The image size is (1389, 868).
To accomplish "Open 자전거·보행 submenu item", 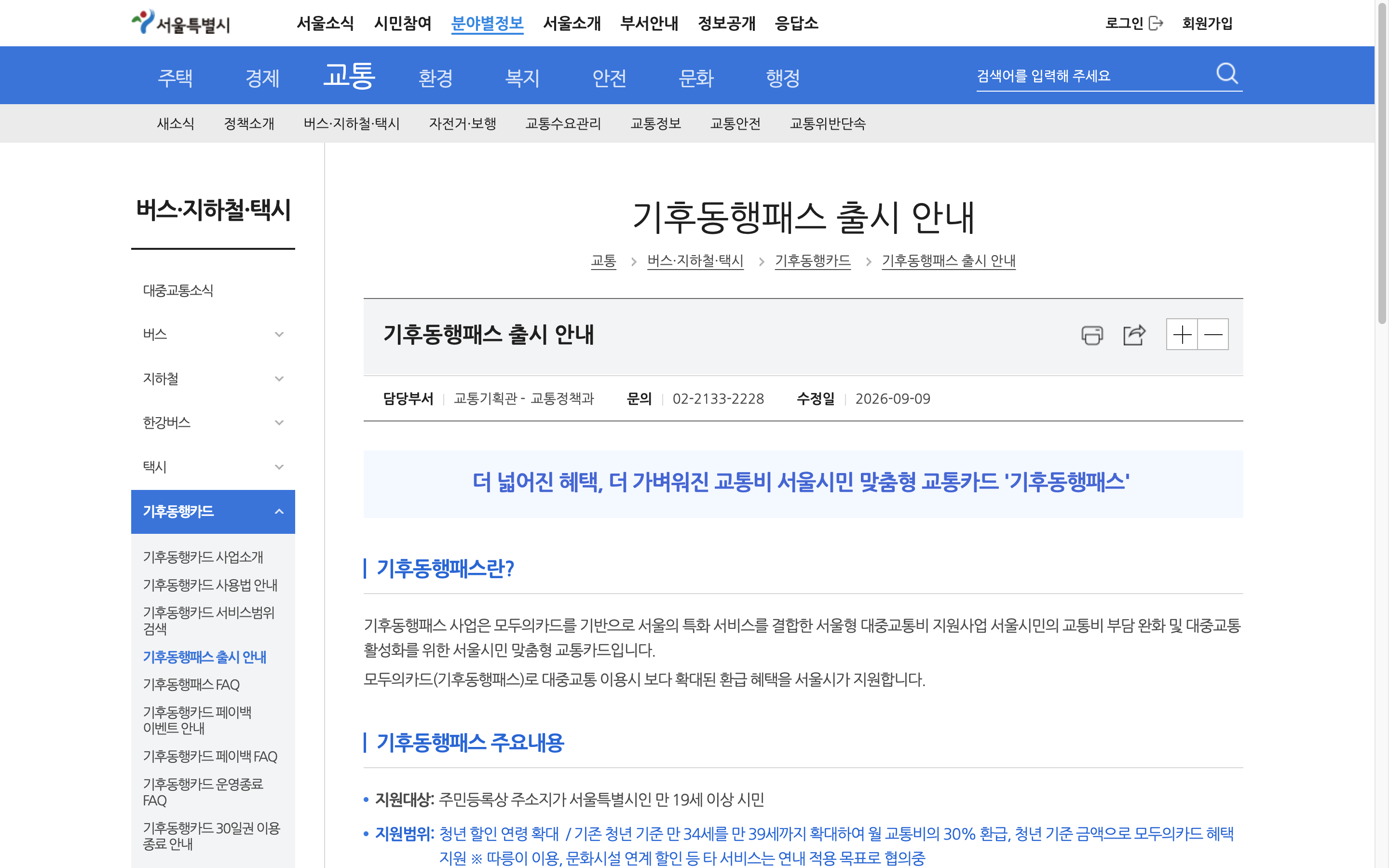I will [463, 123].
